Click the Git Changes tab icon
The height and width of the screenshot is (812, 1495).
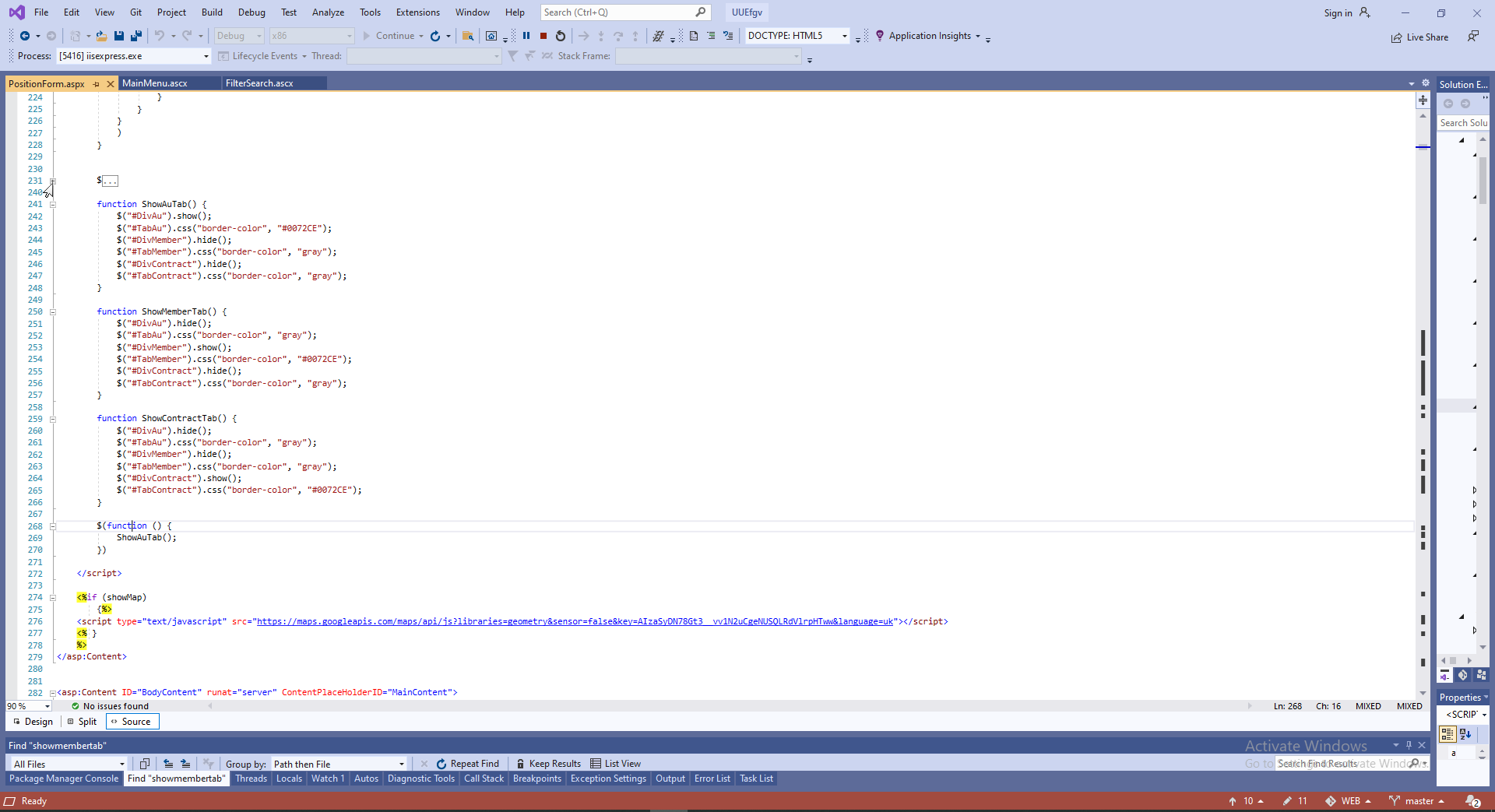1463,675
